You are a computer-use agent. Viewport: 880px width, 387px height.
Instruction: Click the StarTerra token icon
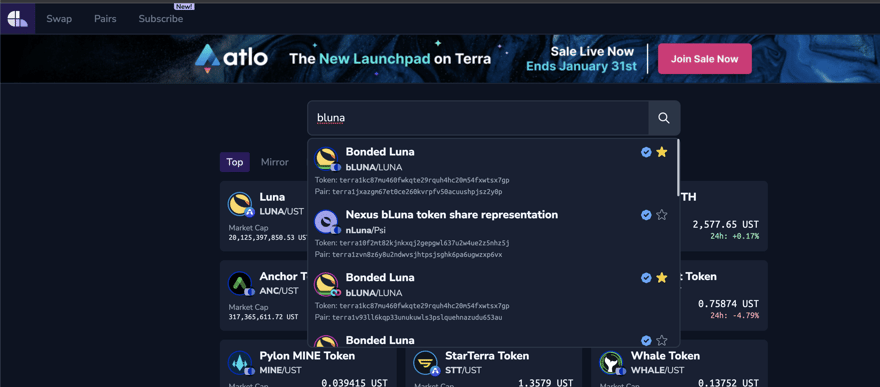pos(426,363)
